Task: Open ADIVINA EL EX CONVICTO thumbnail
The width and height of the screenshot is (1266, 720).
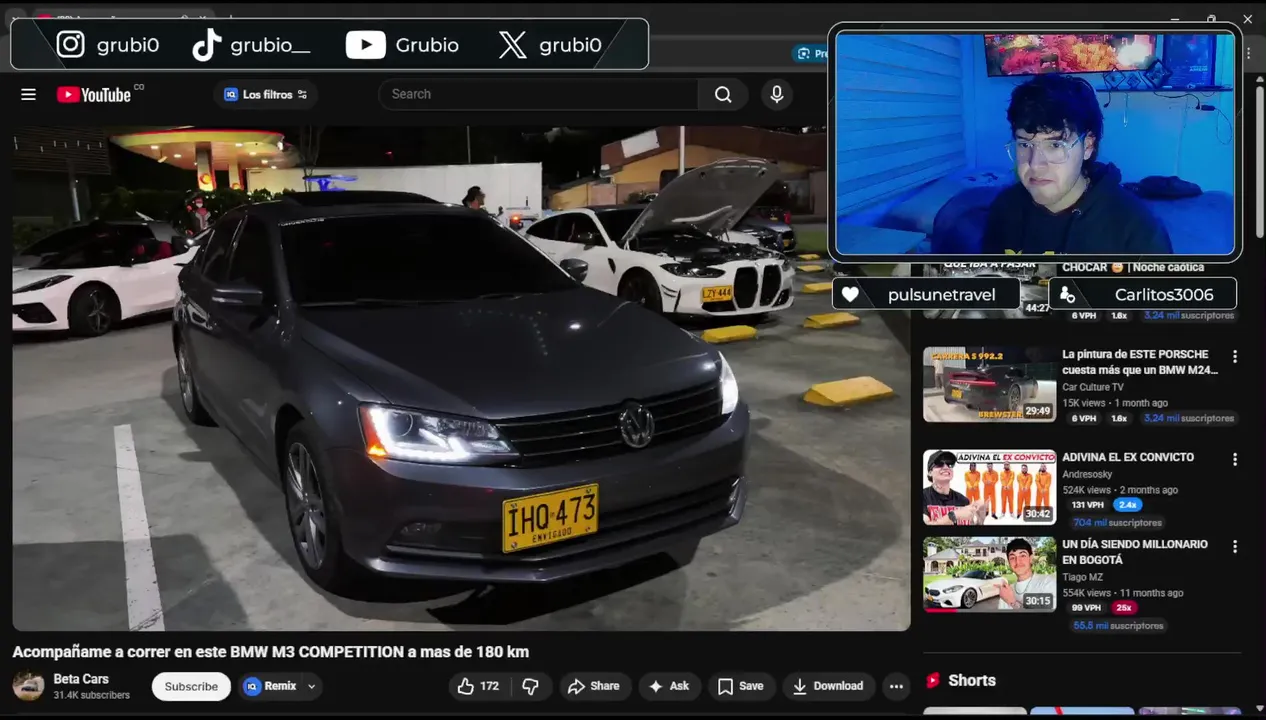Action: tap(989, 487)
